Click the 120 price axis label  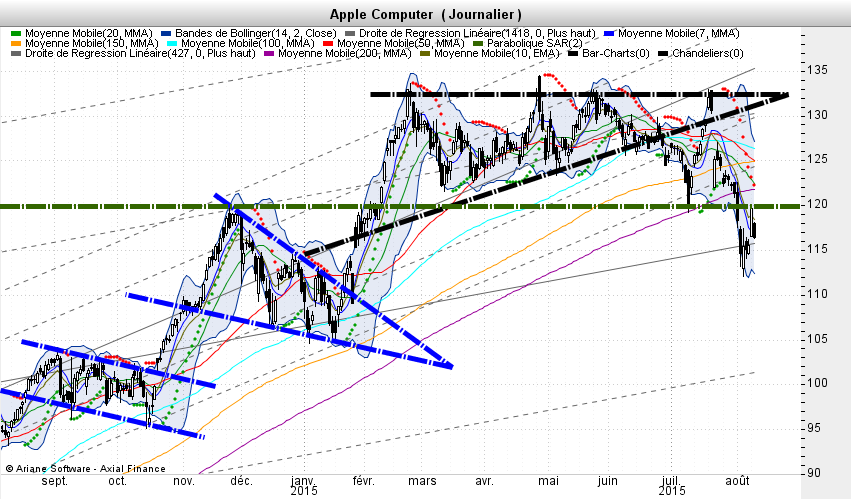(x=817, y=205)
